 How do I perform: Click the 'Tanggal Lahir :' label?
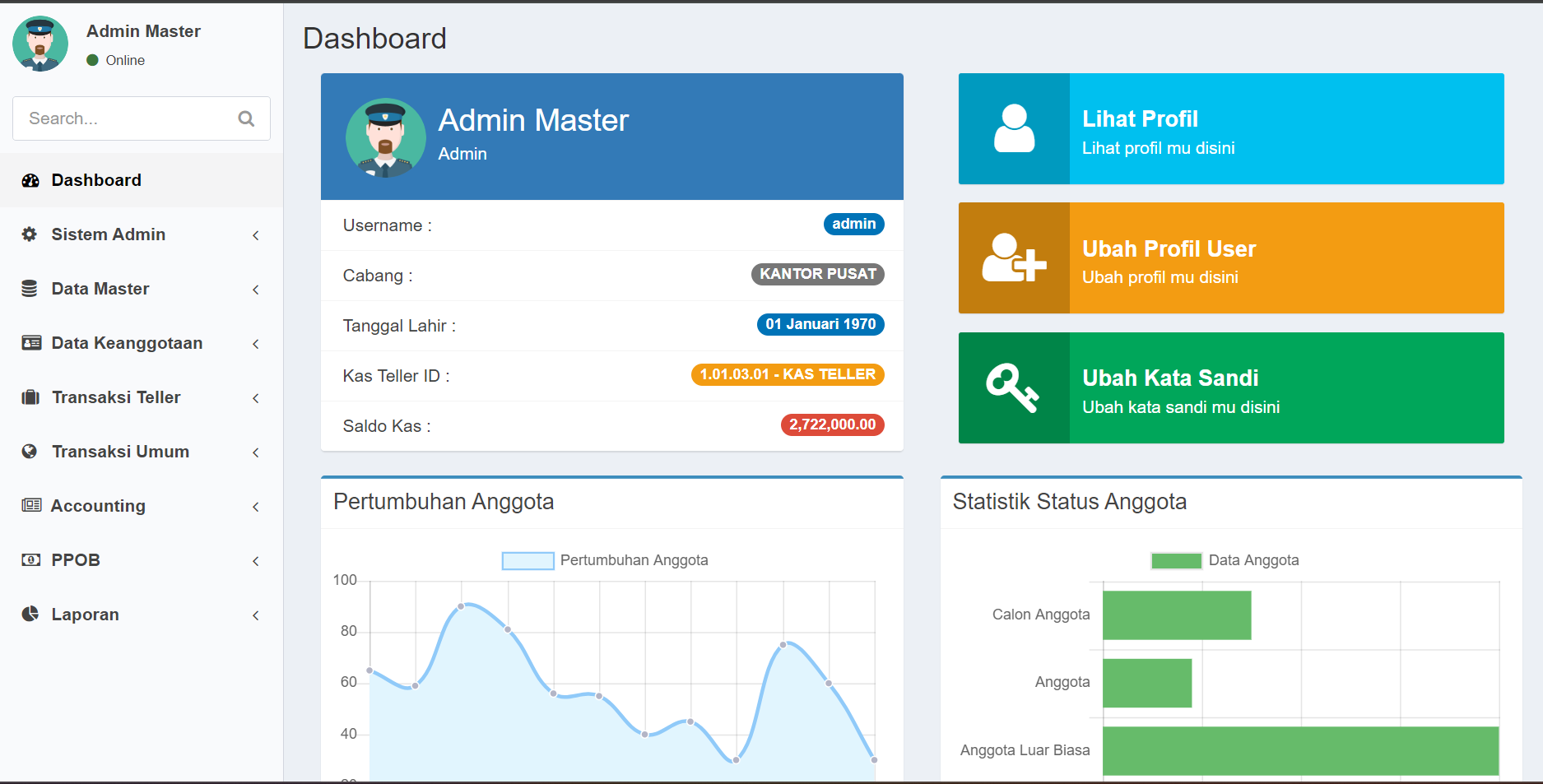[399, 326]
